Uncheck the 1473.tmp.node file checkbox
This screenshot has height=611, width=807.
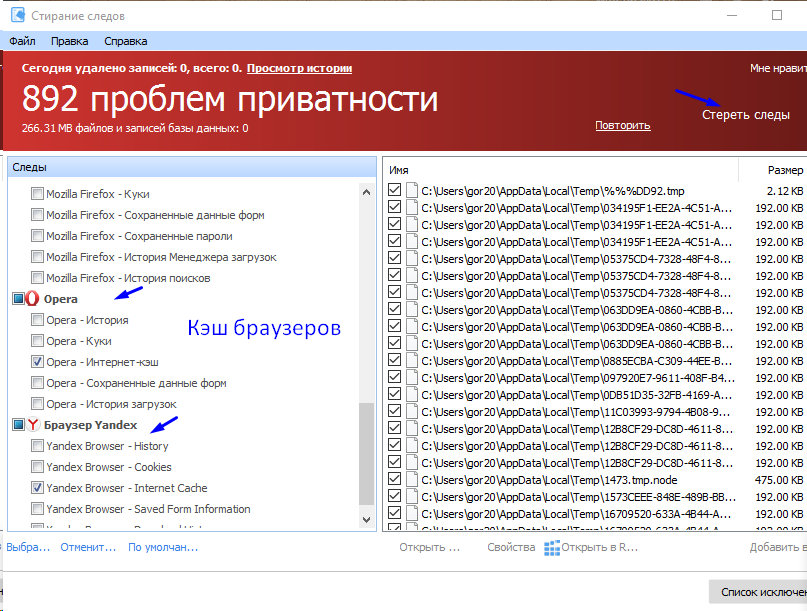pos(394,480)
